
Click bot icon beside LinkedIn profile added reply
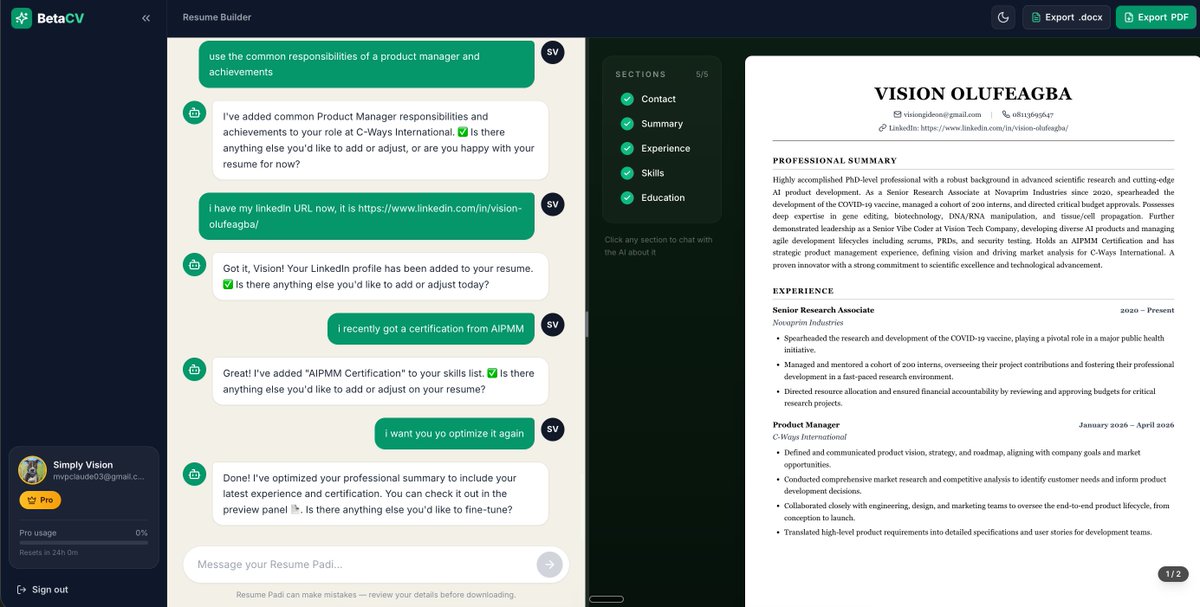click(195, 265)
